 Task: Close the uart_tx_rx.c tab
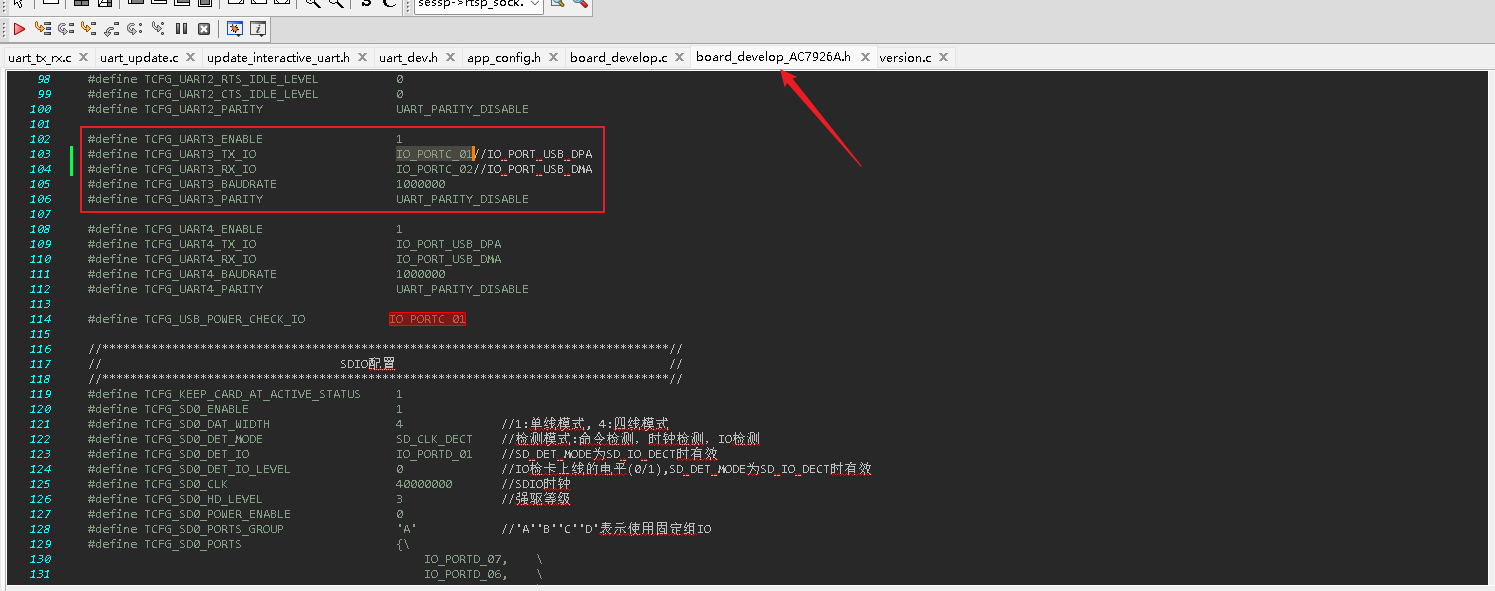pos(83,57)
